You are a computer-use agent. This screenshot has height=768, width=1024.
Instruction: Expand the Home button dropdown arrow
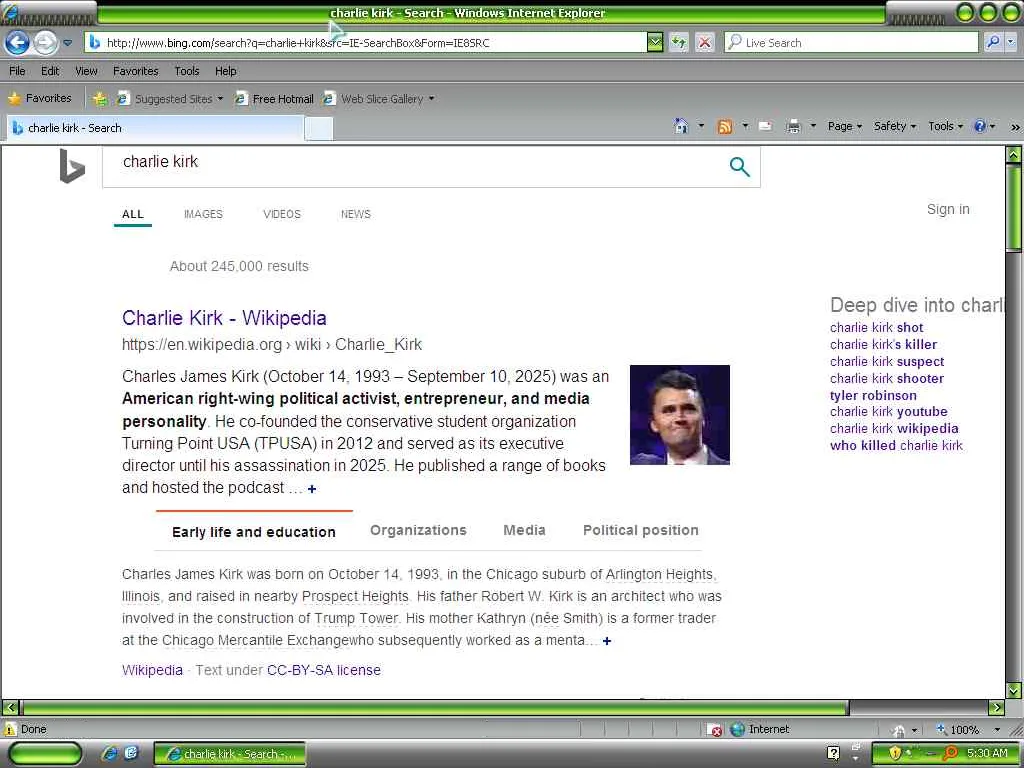coord(701,126)
